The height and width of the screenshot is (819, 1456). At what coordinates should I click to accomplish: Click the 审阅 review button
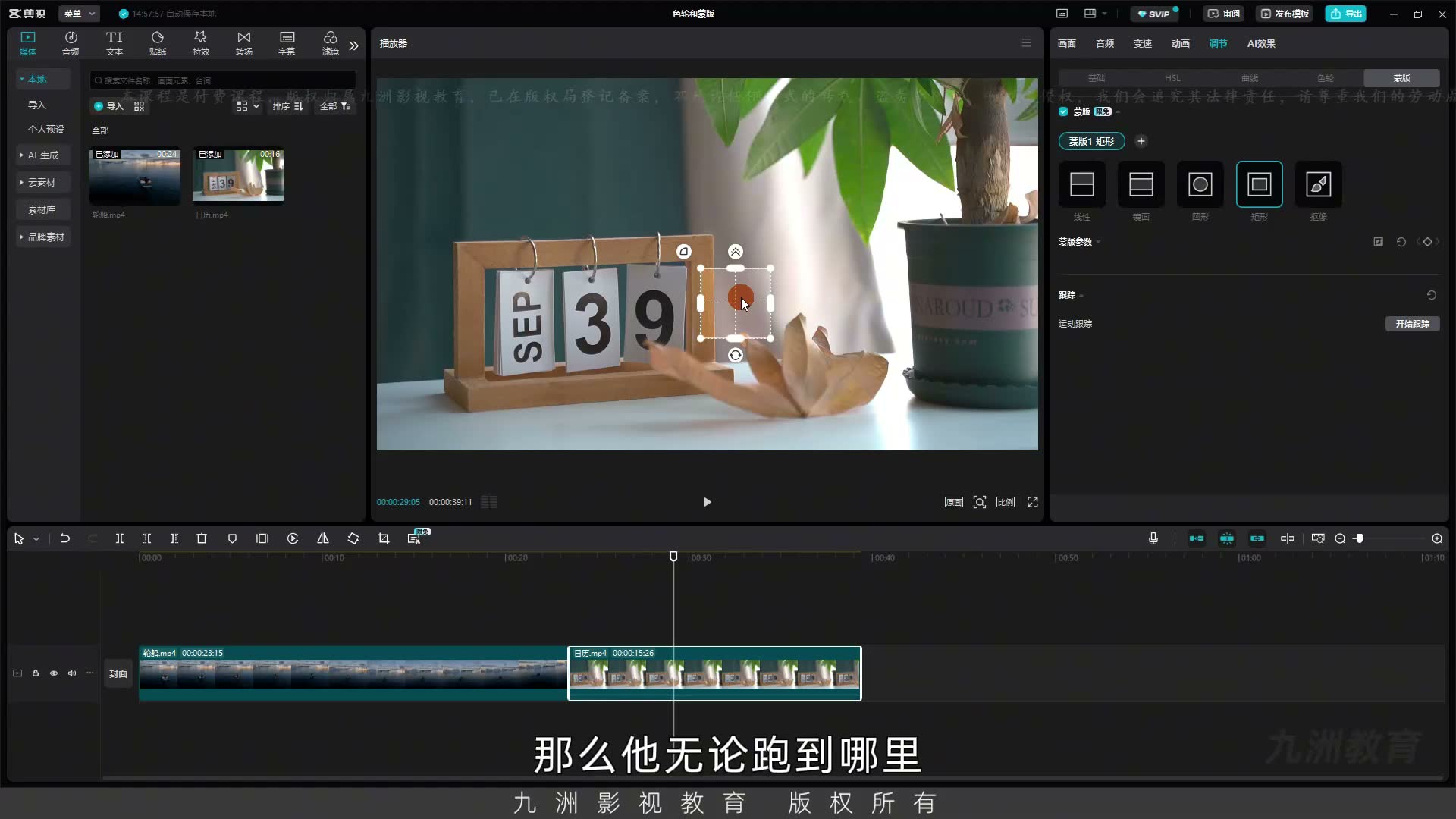tap(1223, 14)
